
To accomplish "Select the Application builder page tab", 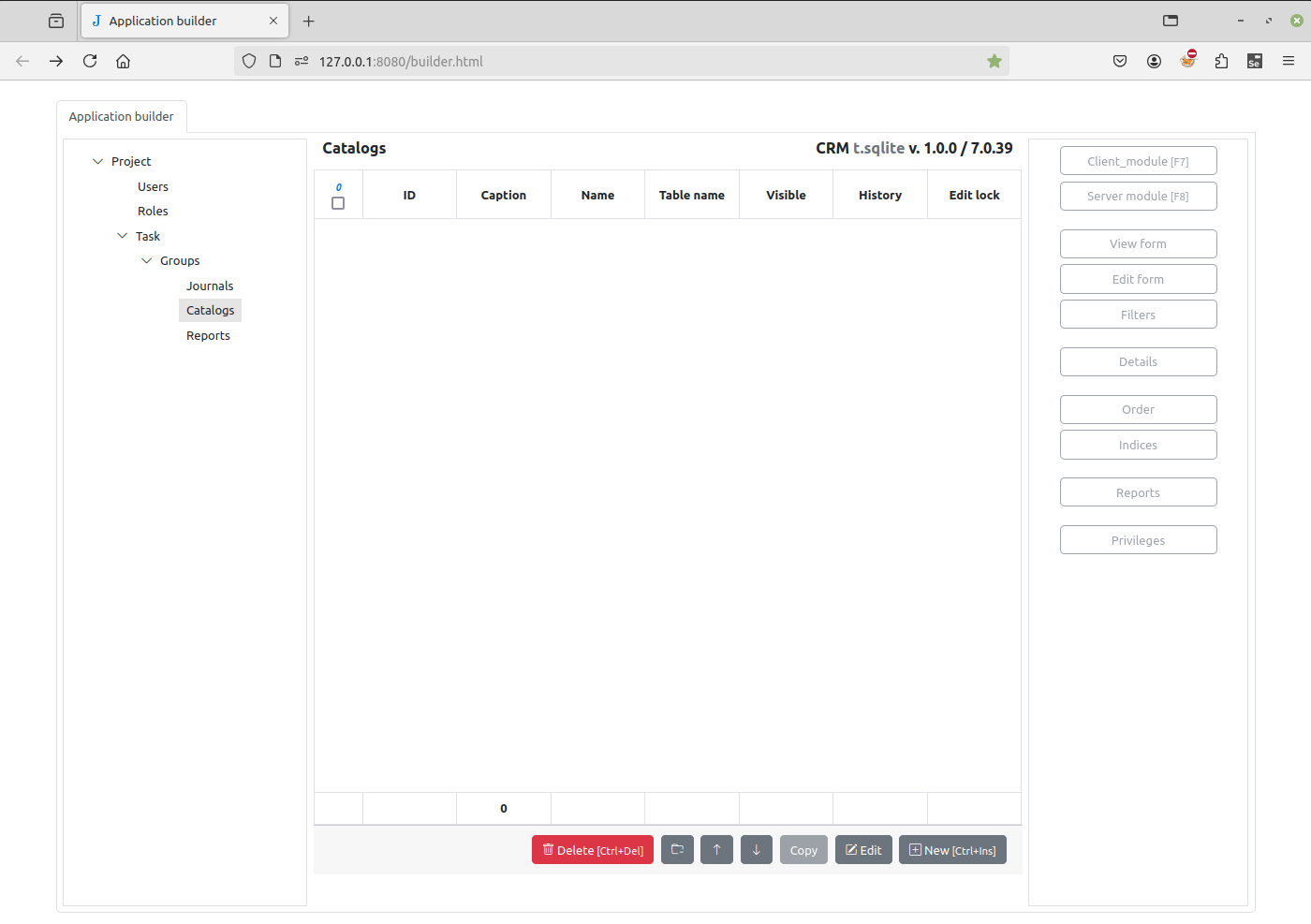I will coord(122,116).
